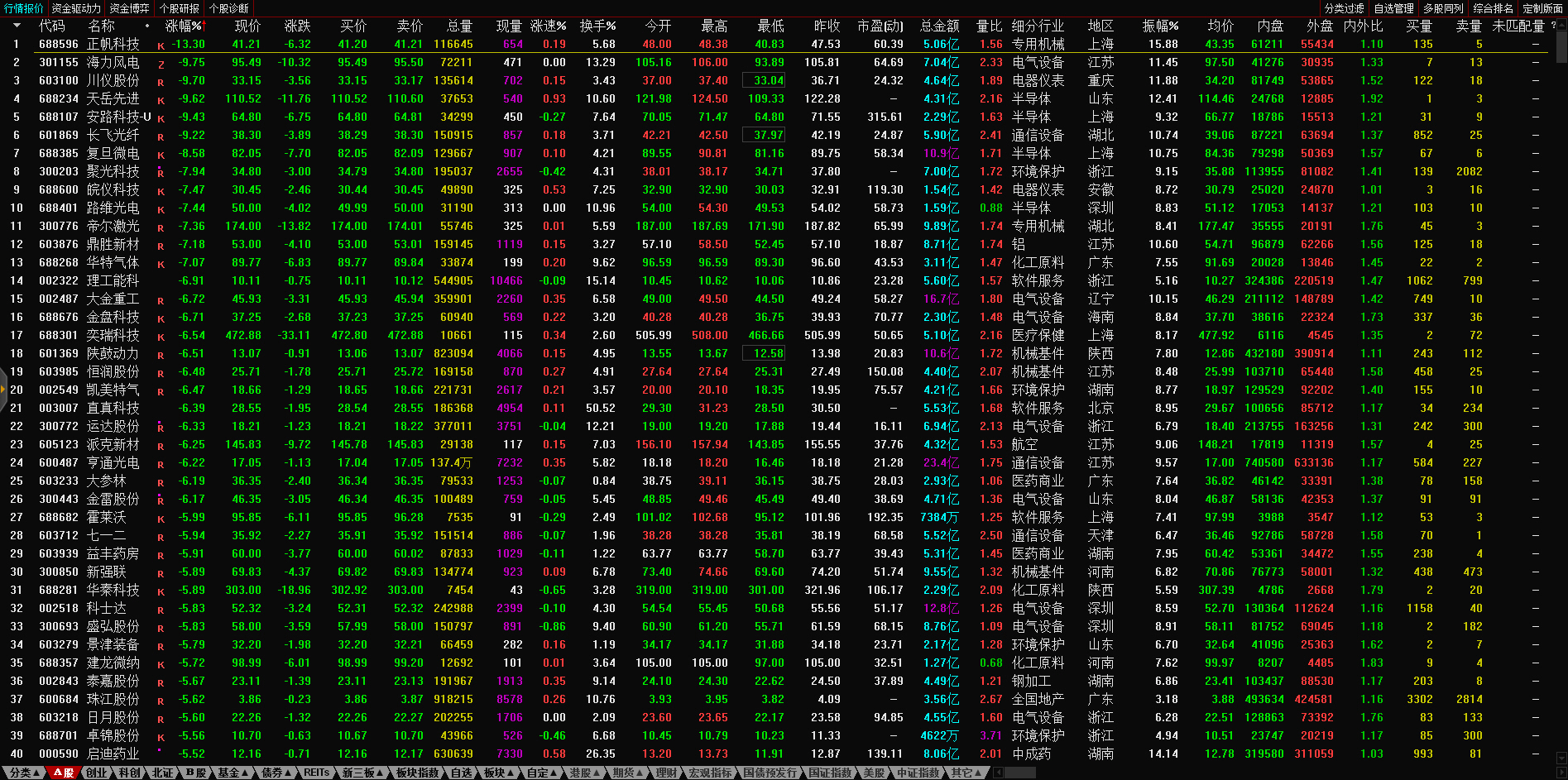This screenshot has width=1568, height=780.
Task: Open 自选管理 in the top bar
Action: (x=1394, y=8)
